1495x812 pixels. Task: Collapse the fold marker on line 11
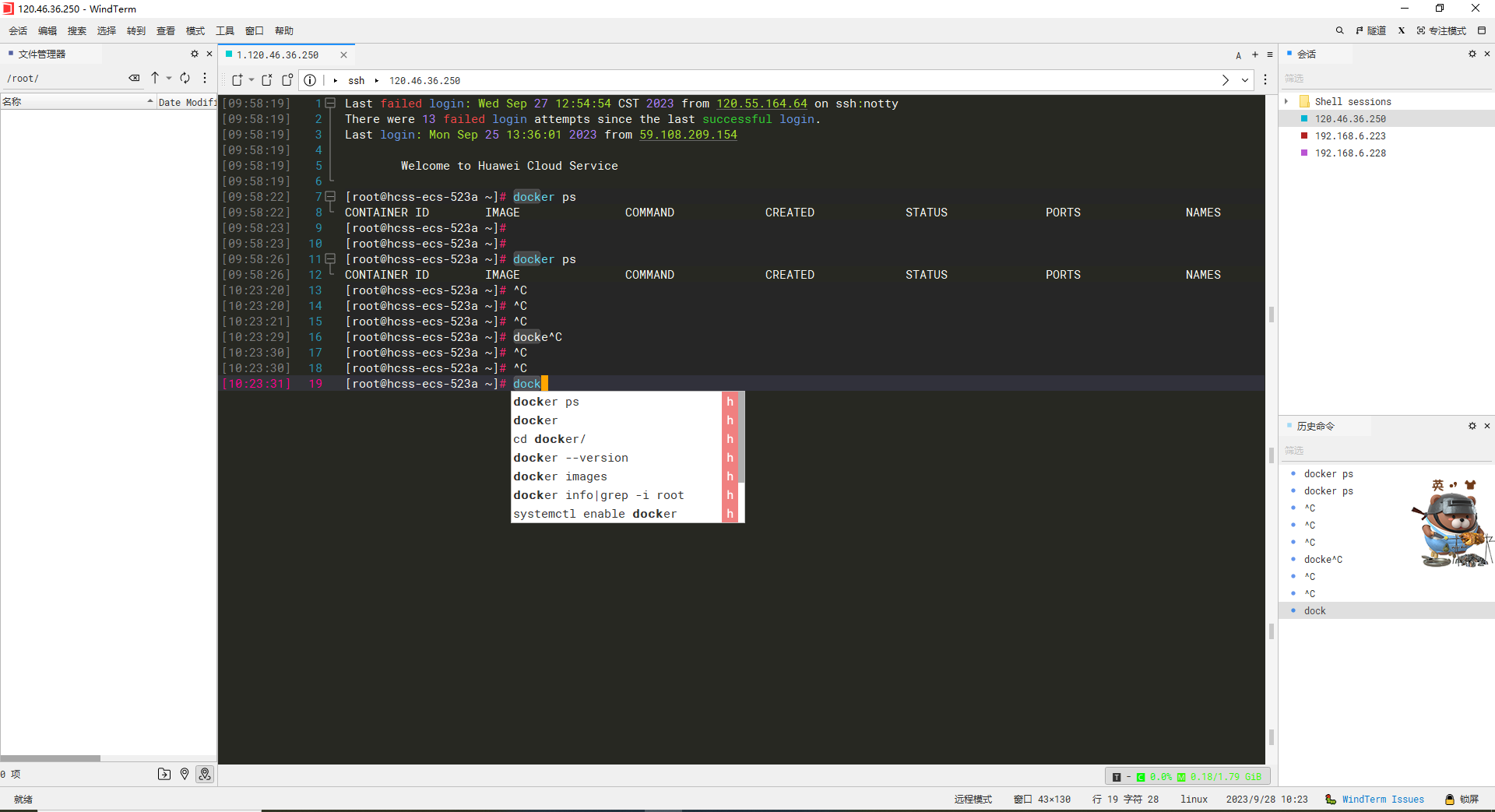click(330, 259)
